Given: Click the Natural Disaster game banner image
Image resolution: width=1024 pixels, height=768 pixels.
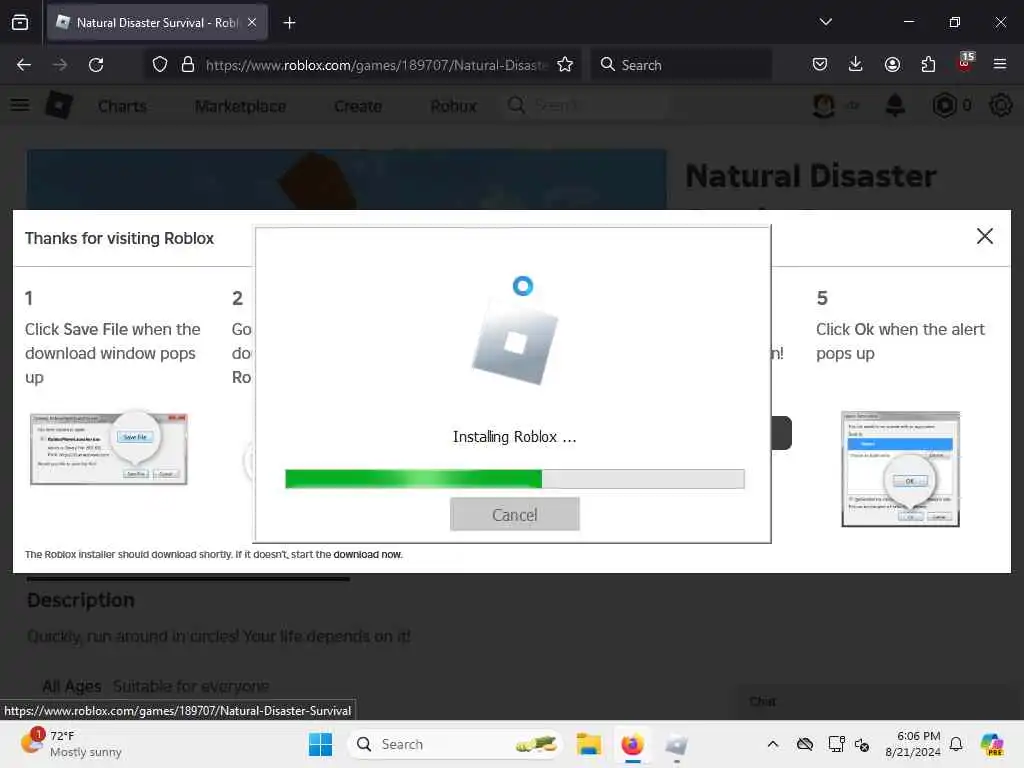Looking at the screenshot, I should 346,180.
